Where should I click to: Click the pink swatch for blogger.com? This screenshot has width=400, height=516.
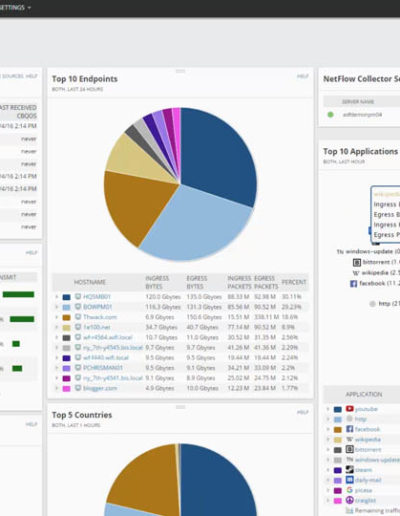[x=67, y=388]
